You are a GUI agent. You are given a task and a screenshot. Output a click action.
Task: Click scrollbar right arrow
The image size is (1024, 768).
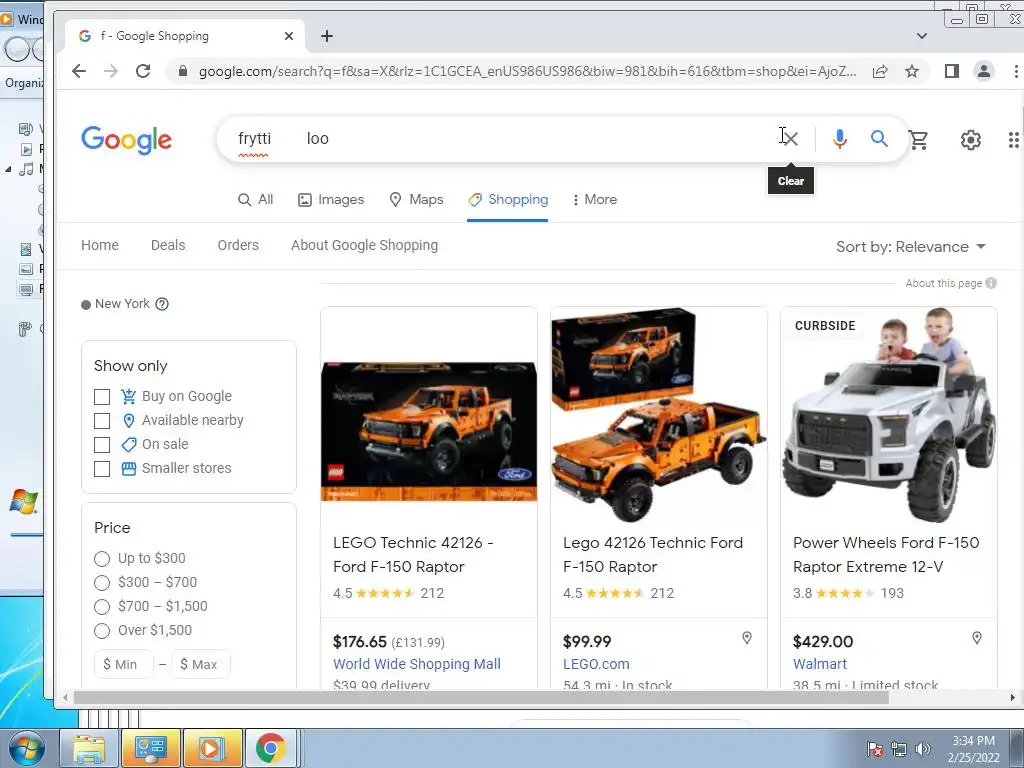(x=1012, y=697)
